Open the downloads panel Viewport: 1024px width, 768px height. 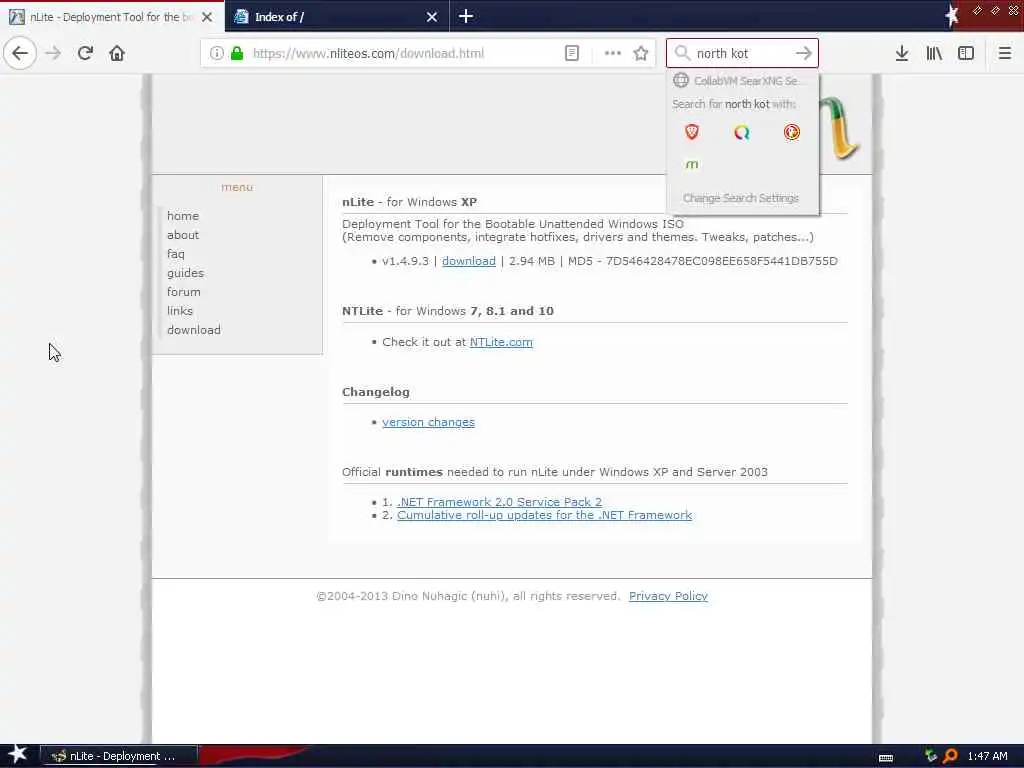pyautogui.click(x=902, y=54)
